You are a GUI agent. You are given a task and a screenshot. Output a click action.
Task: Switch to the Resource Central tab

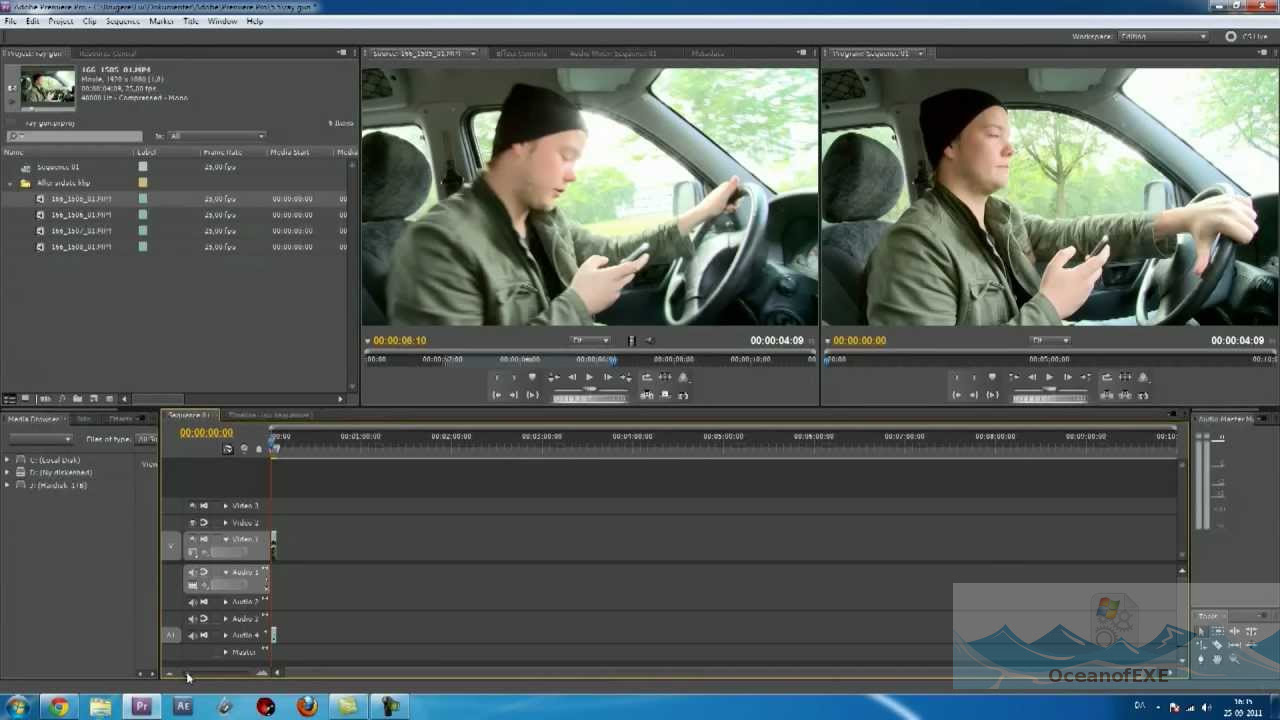click(108, 53)
